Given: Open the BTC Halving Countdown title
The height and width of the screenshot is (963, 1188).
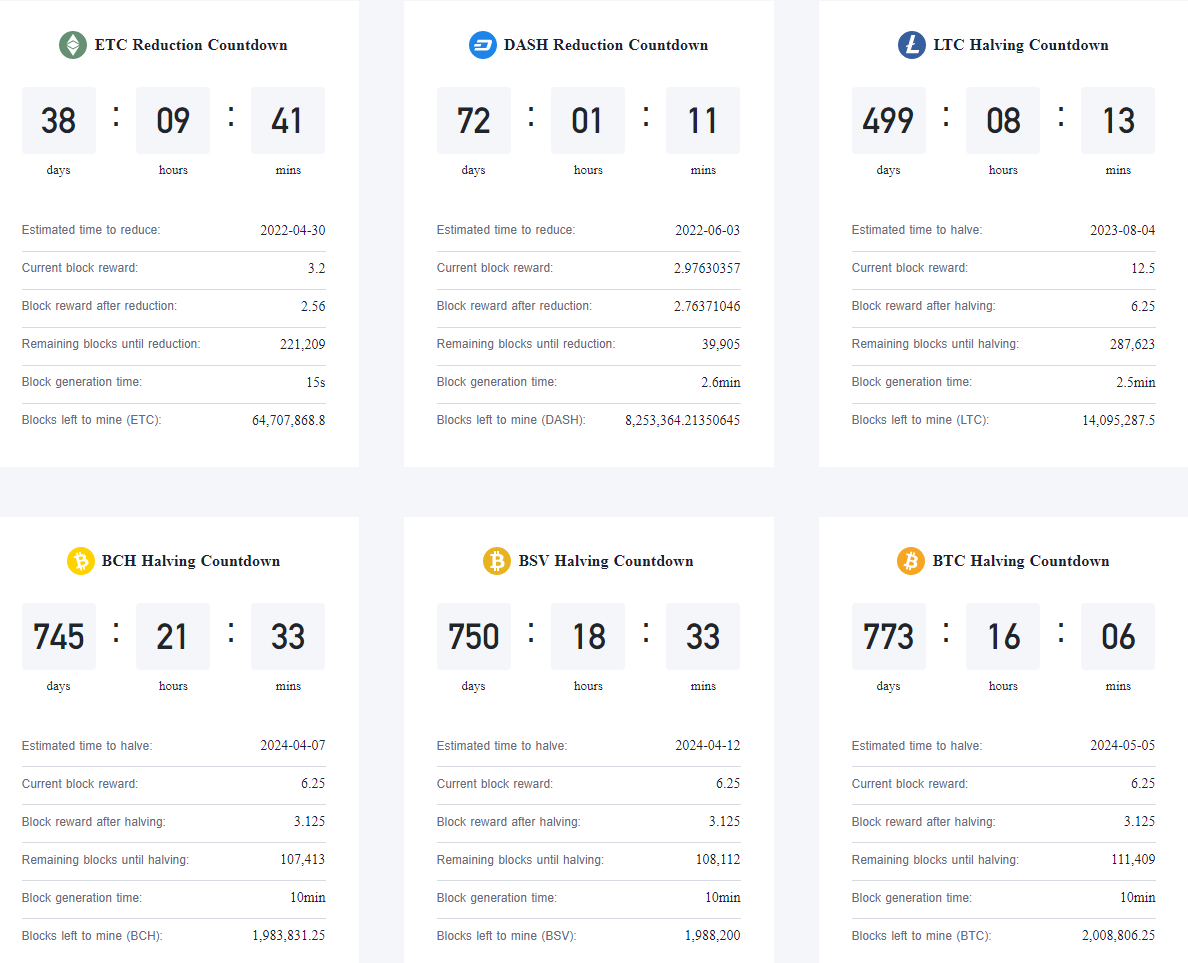Looking at the screenshot, I should pos(1021,561).
